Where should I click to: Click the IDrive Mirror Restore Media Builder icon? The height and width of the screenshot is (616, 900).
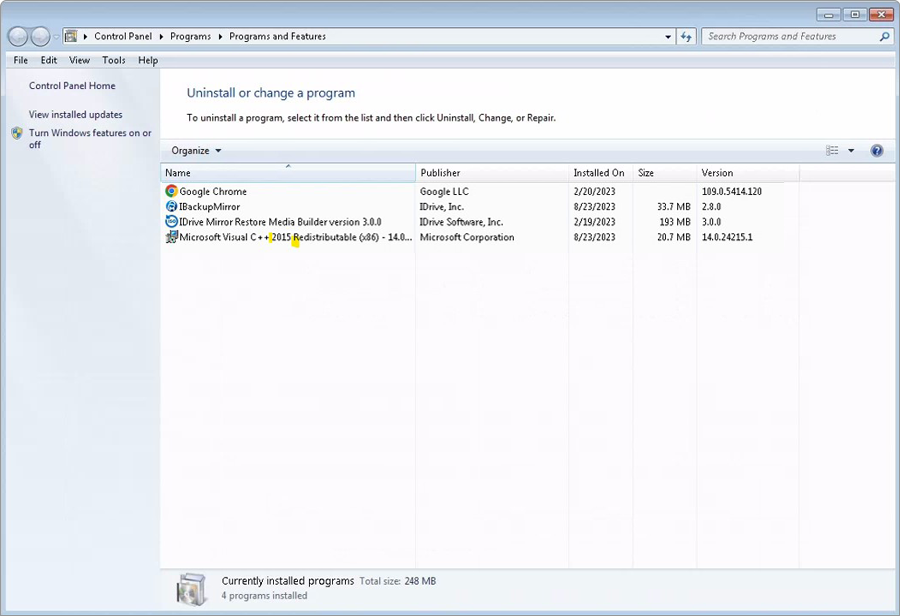[171, 221]
